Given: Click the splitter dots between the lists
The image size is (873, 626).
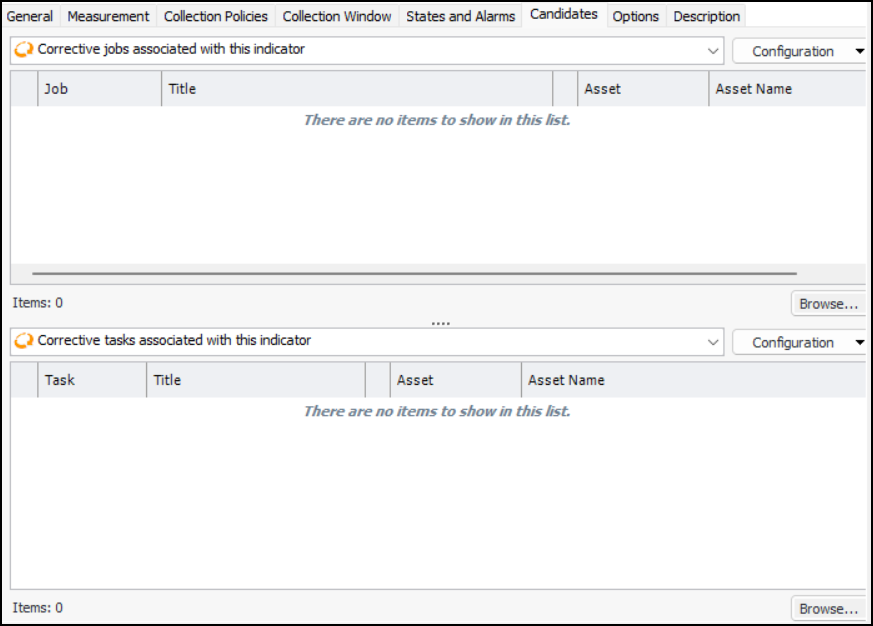Looking at the screenshot, I should [x=440, y=323].
